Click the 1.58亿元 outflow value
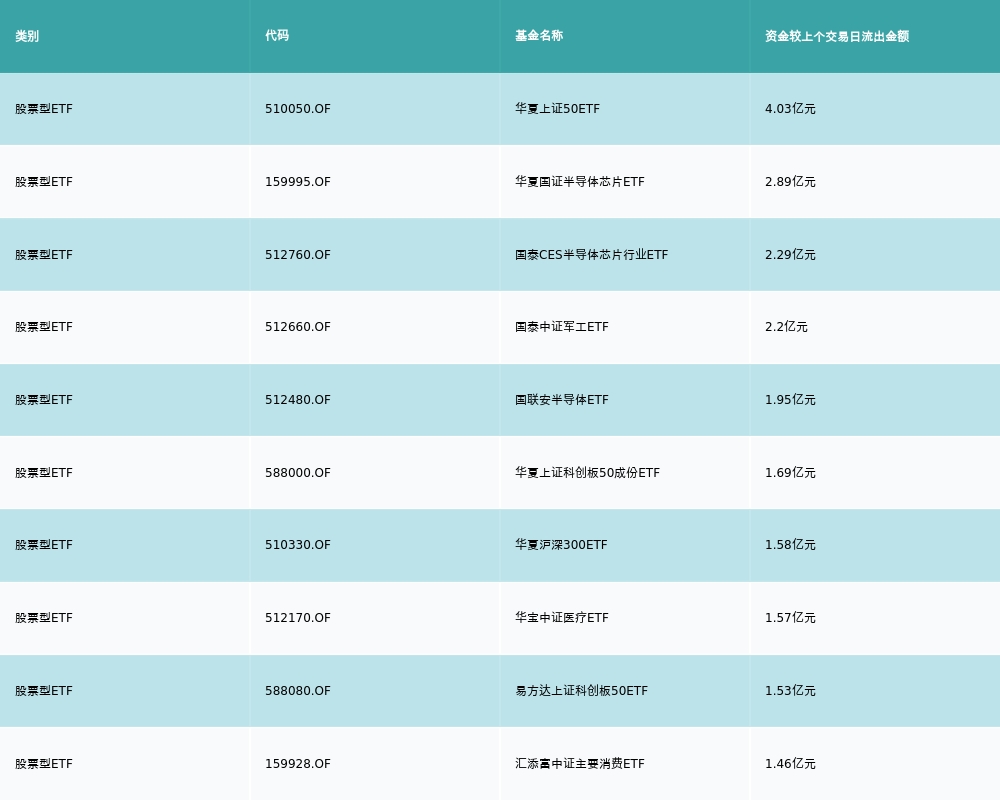The width and height of the screenshot is (1000, 800). [790, 545]
